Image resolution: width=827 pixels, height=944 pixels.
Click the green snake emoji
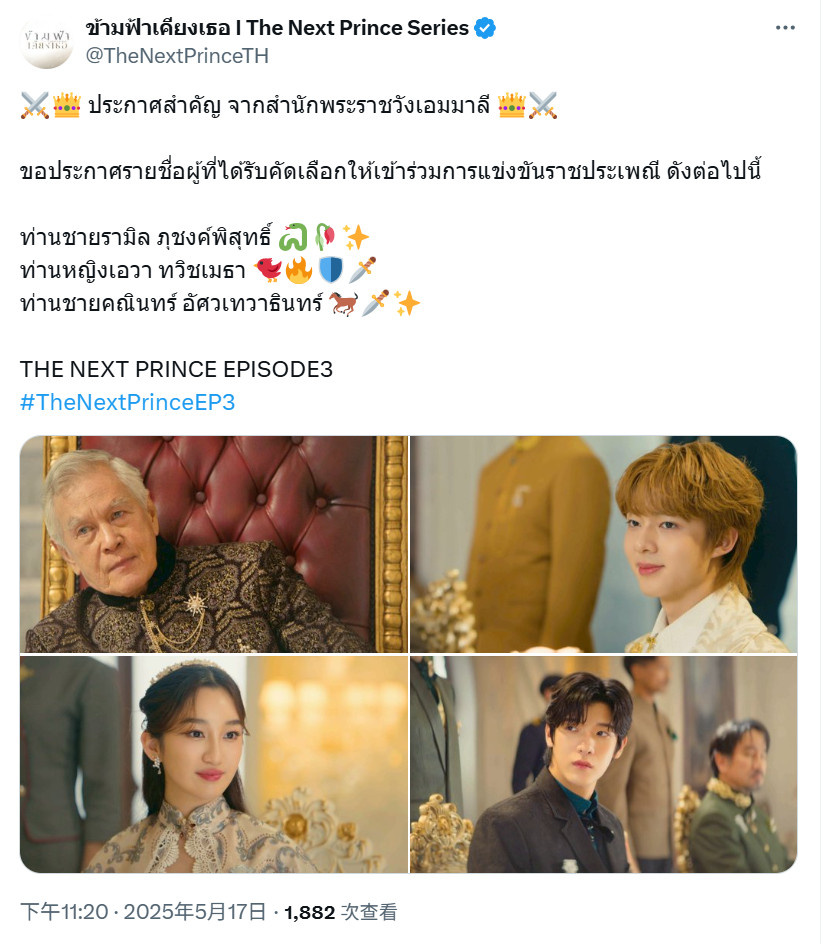(293, 237)
